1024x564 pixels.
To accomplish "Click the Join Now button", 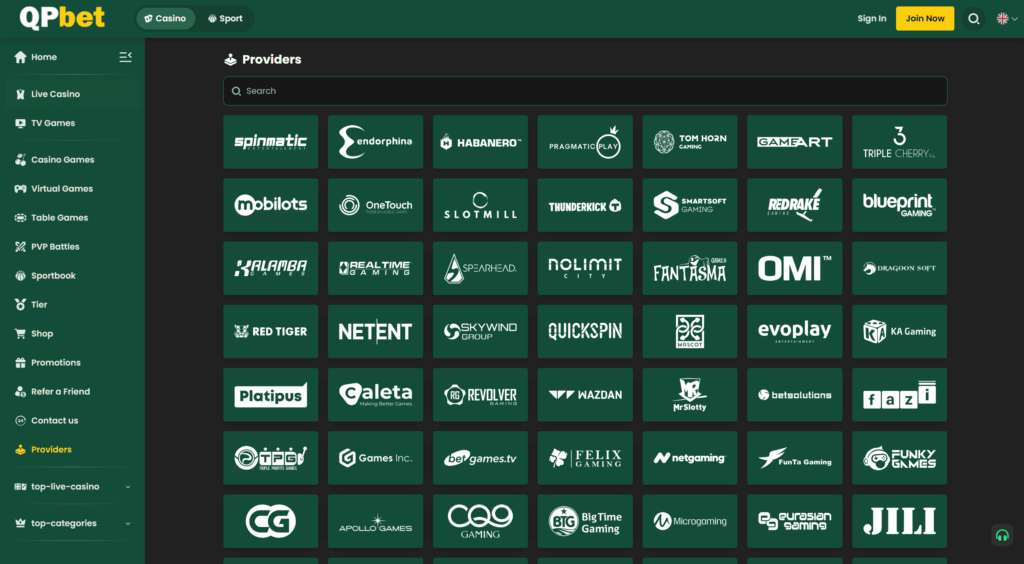I will pos(925,18).
